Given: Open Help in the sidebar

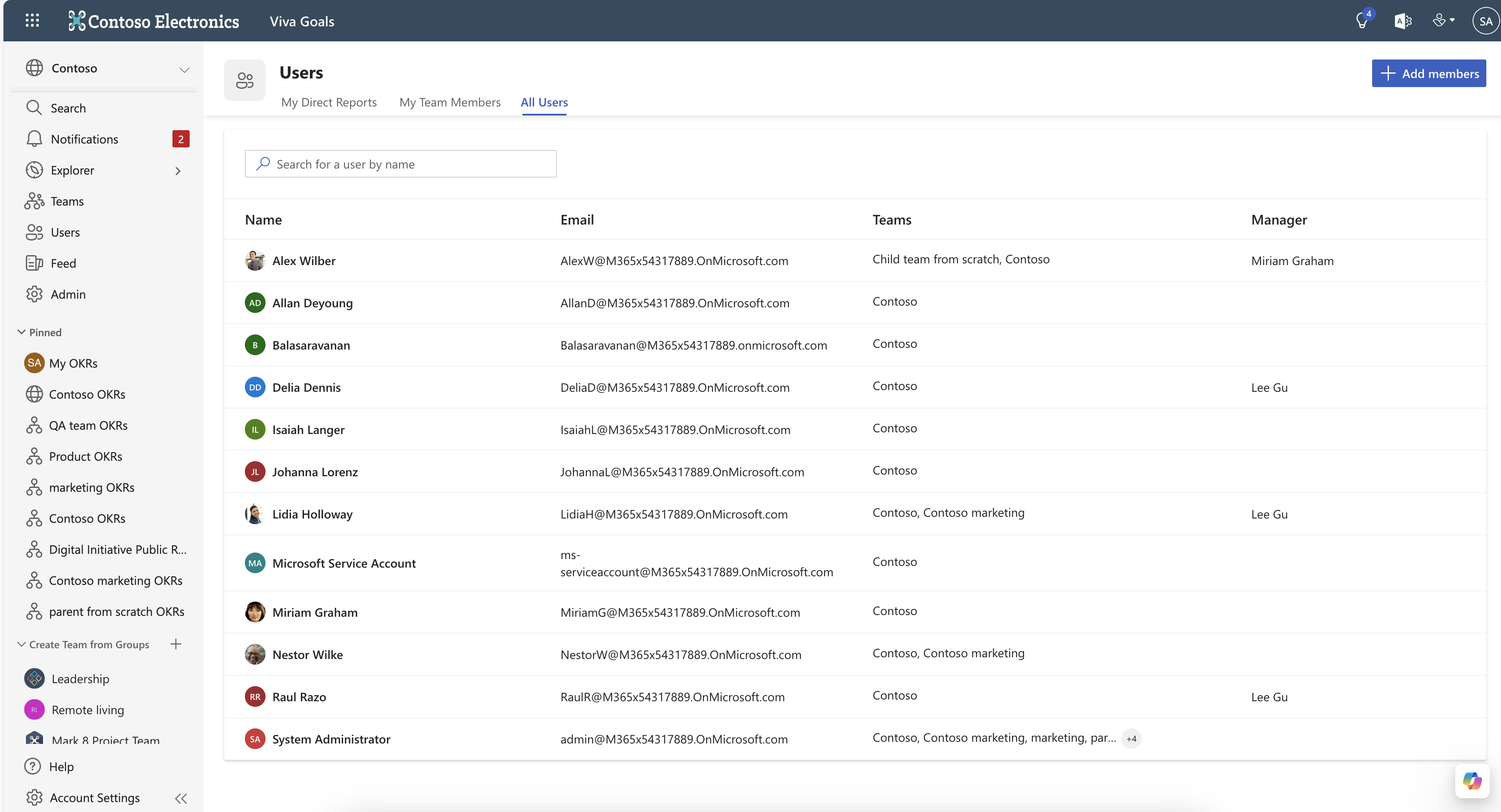Looking at the screenshot, I should pyautogui.click(x=61, y=766).
